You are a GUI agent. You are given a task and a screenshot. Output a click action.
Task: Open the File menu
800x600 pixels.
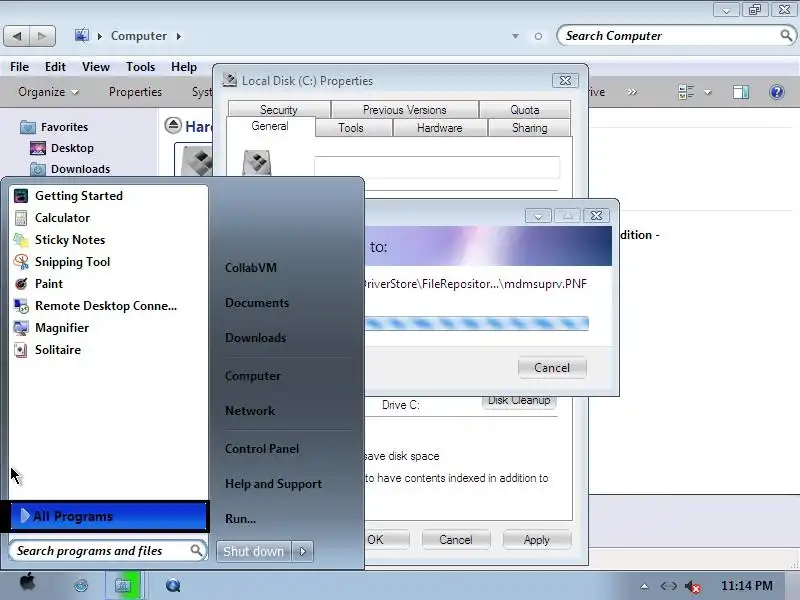(x=19, y=67)
